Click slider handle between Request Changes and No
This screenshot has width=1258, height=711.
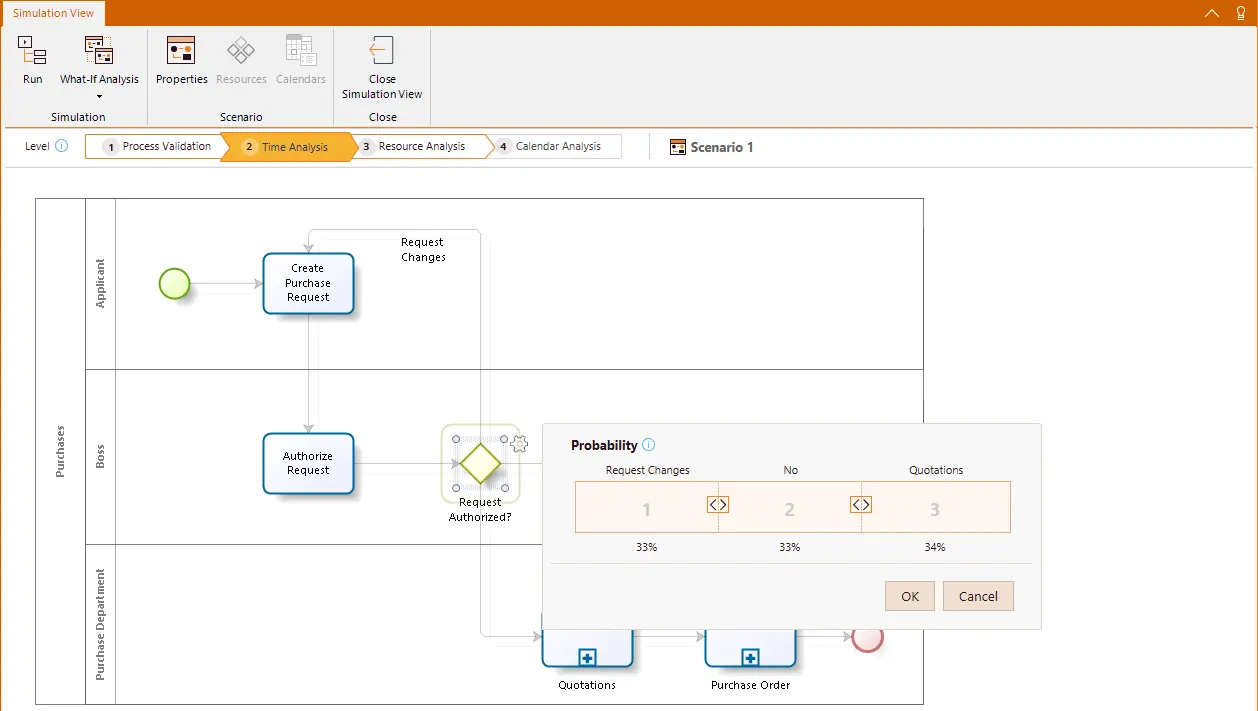[x=718, y=505]
